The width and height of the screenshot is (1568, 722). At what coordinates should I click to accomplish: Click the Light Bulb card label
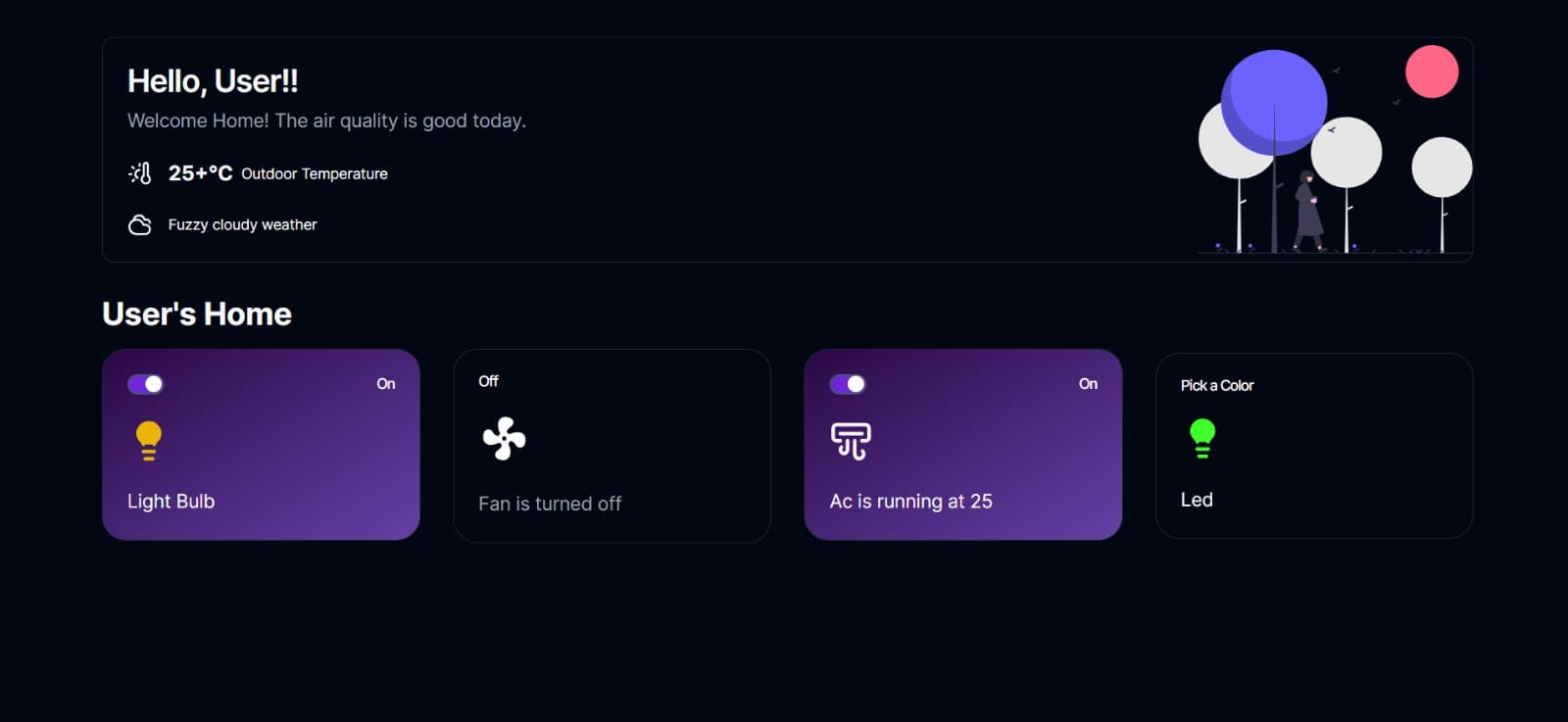pyautogui.click(x=171, y=501)
